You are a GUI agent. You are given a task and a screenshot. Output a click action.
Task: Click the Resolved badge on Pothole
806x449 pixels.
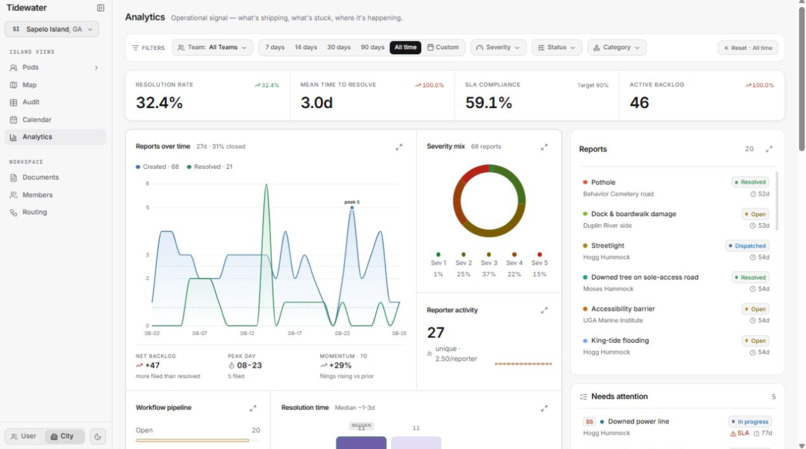click(x=750, y=182)
